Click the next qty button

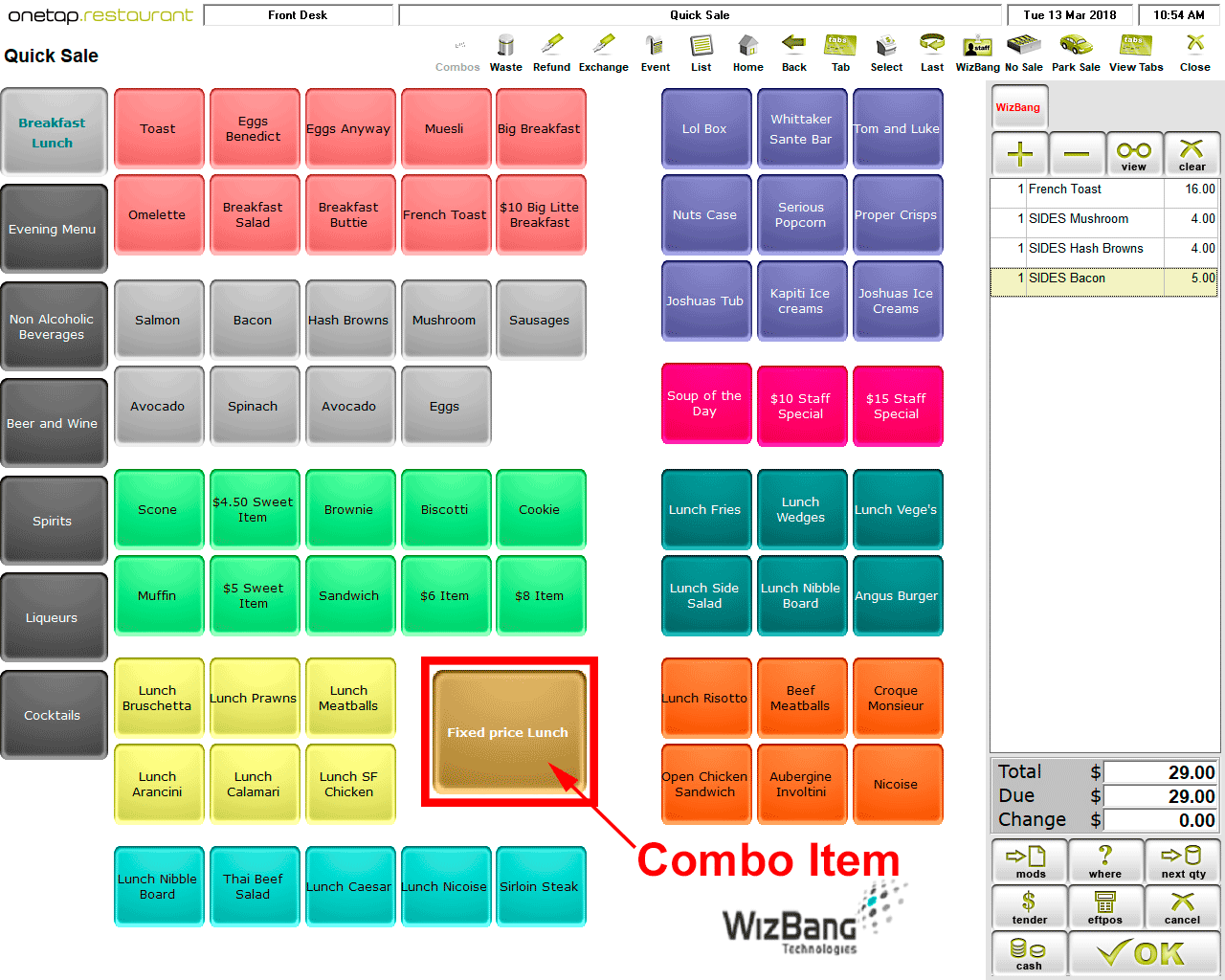click(1182, 860)
